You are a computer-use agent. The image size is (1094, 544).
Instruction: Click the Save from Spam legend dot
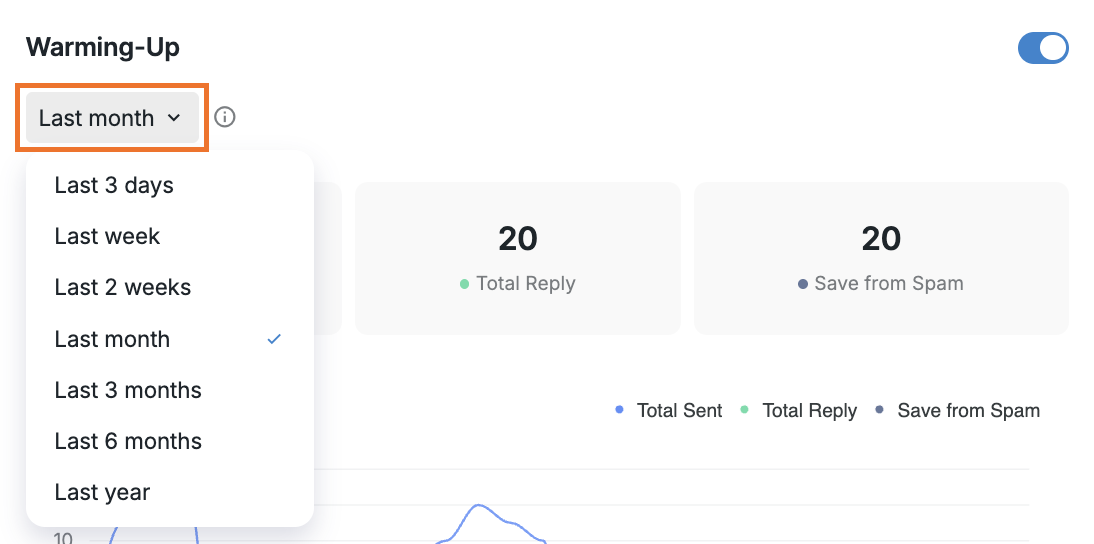(880, 410)
